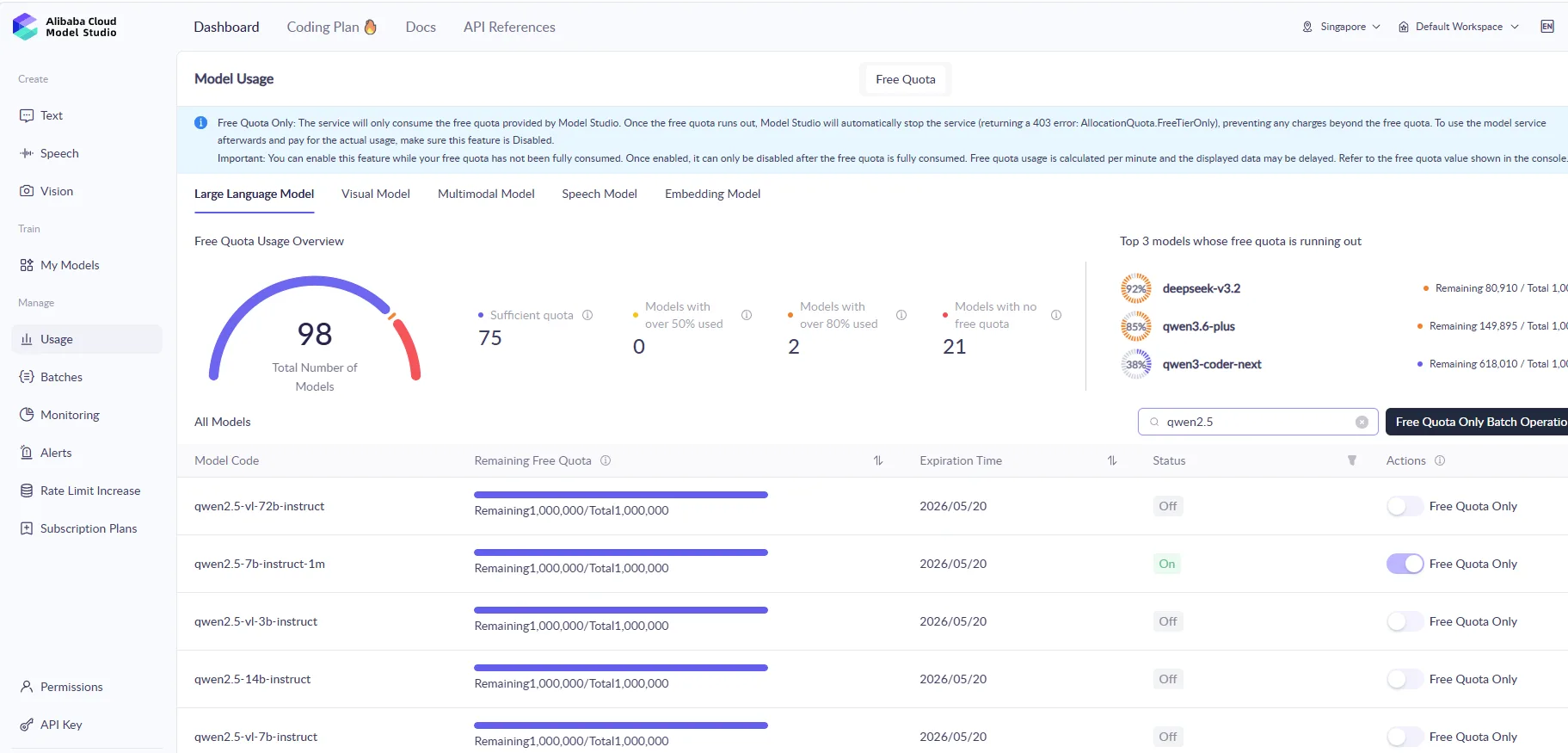Click the EN language switch icon
Image resolution: width=1568 pixels, height=753 pixels.
click(1547, 27)
